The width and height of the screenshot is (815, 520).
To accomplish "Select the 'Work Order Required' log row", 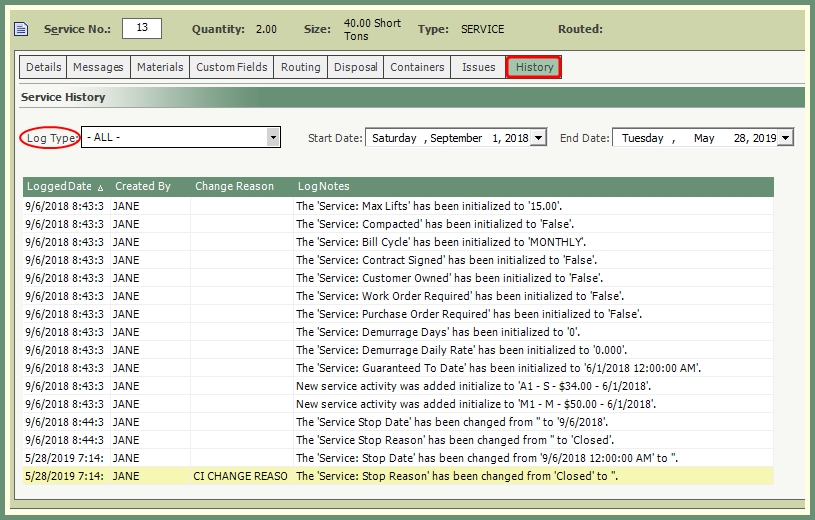I will point(398,296).
